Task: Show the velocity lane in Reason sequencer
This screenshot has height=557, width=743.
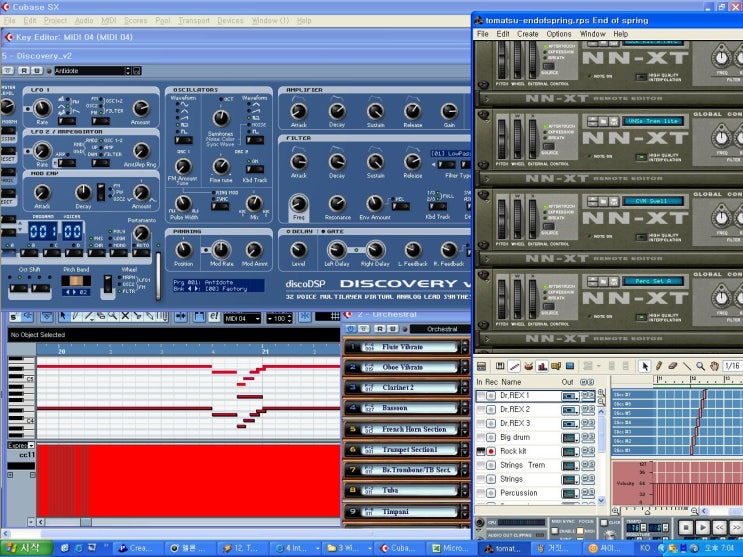Action: (x=542, y=366)
